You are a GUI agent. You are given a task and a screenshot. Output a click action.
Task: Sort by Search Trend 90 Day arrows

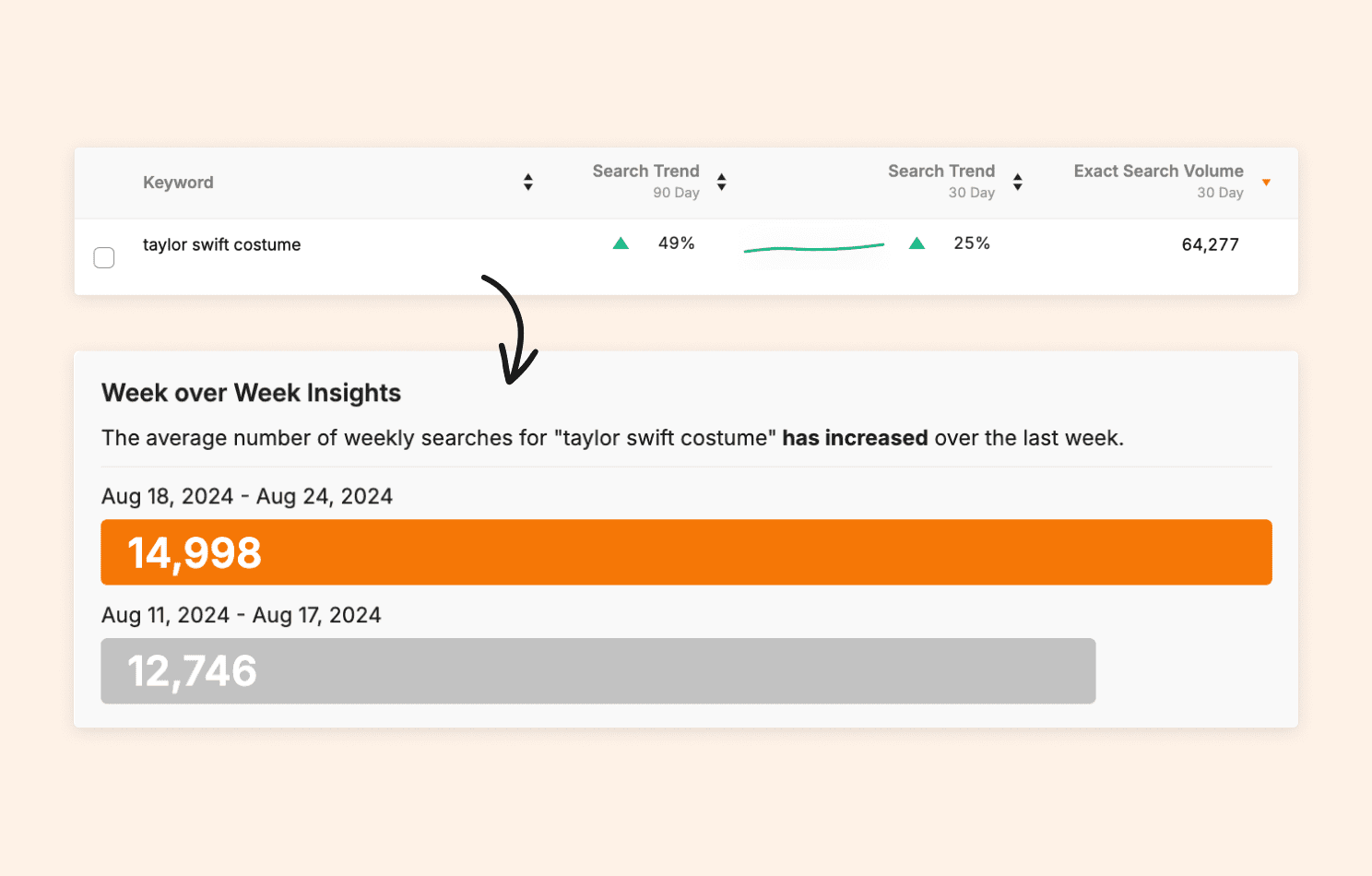click(722, 182)
